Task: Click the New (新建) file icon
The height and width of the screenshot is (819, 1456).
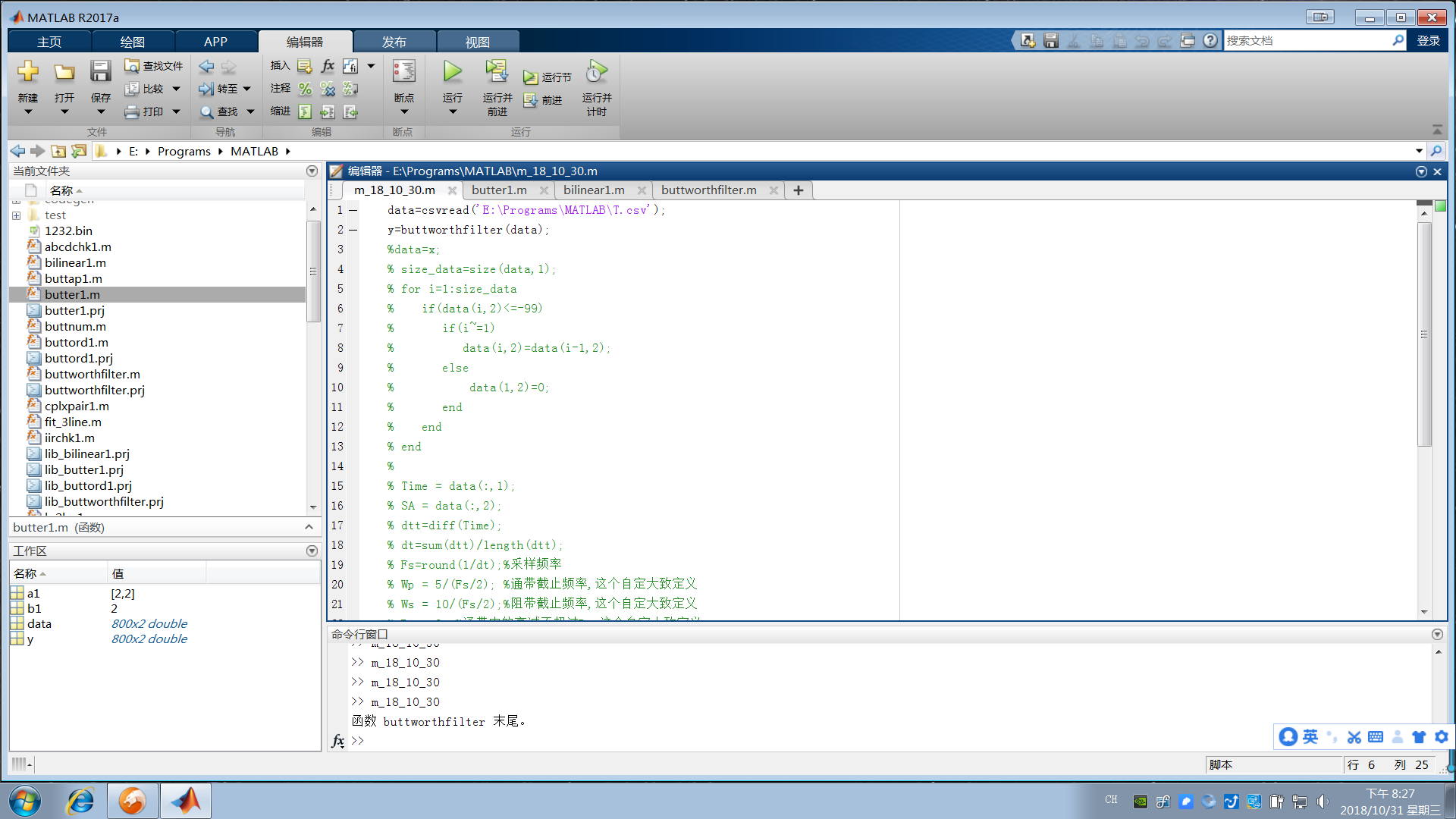Action: (x=28, y=72)
